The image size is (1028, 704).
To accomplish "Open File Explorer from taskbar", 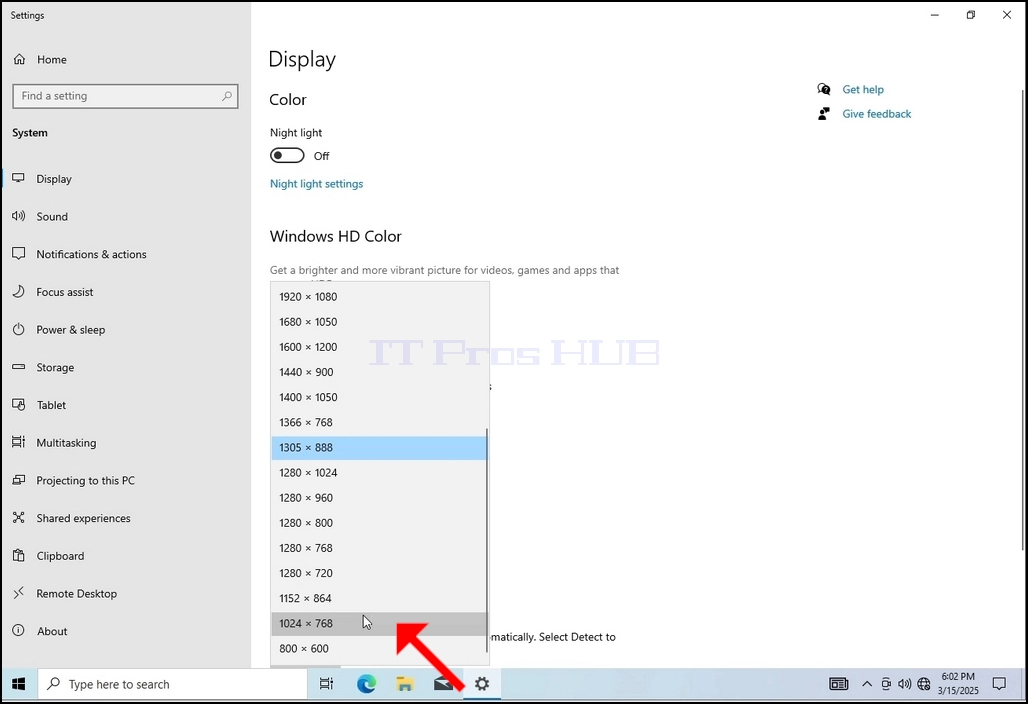I will coord(405,684).
